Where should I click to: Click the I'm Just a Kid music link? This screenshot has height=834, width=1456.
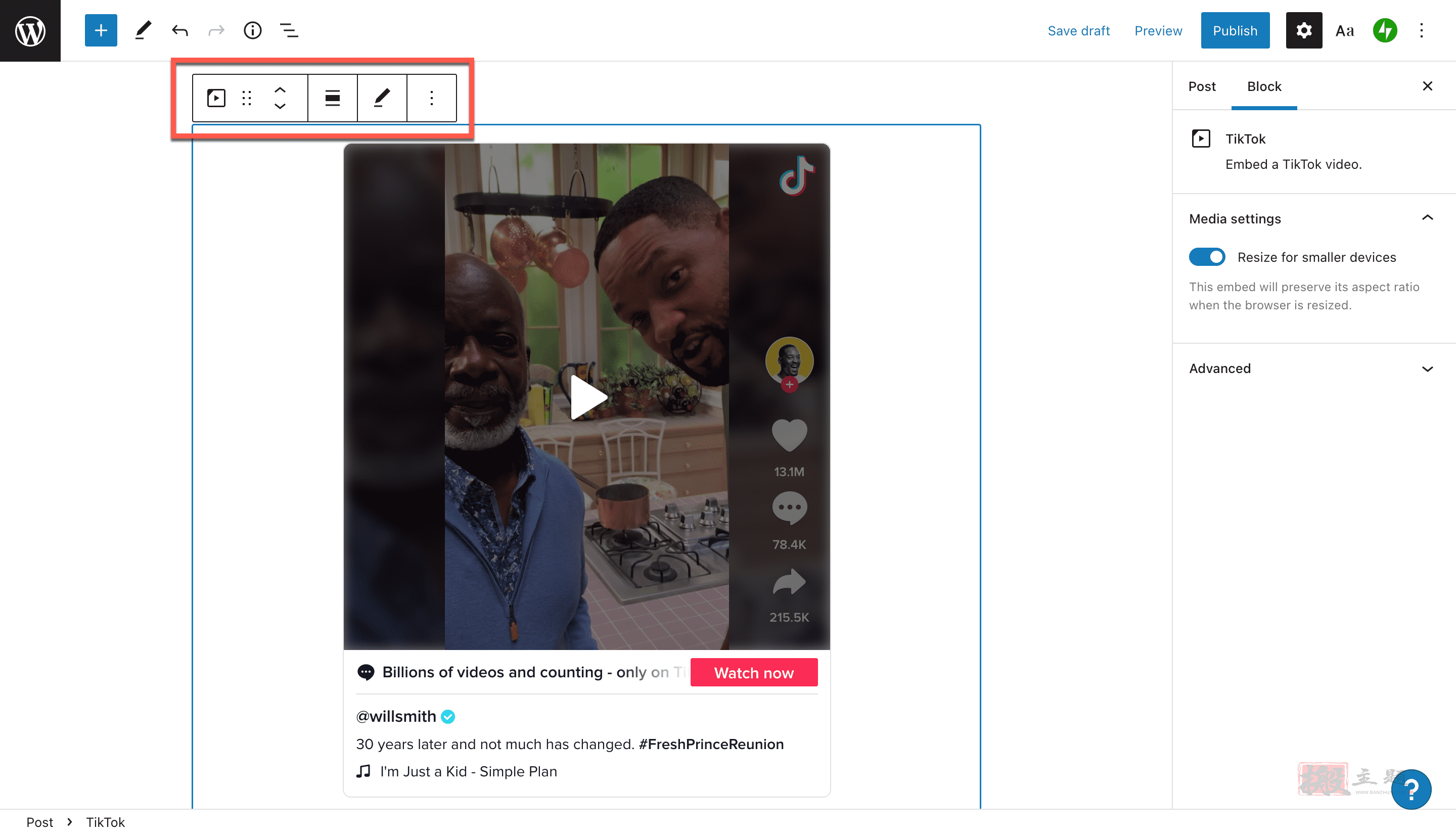point(468,771)
